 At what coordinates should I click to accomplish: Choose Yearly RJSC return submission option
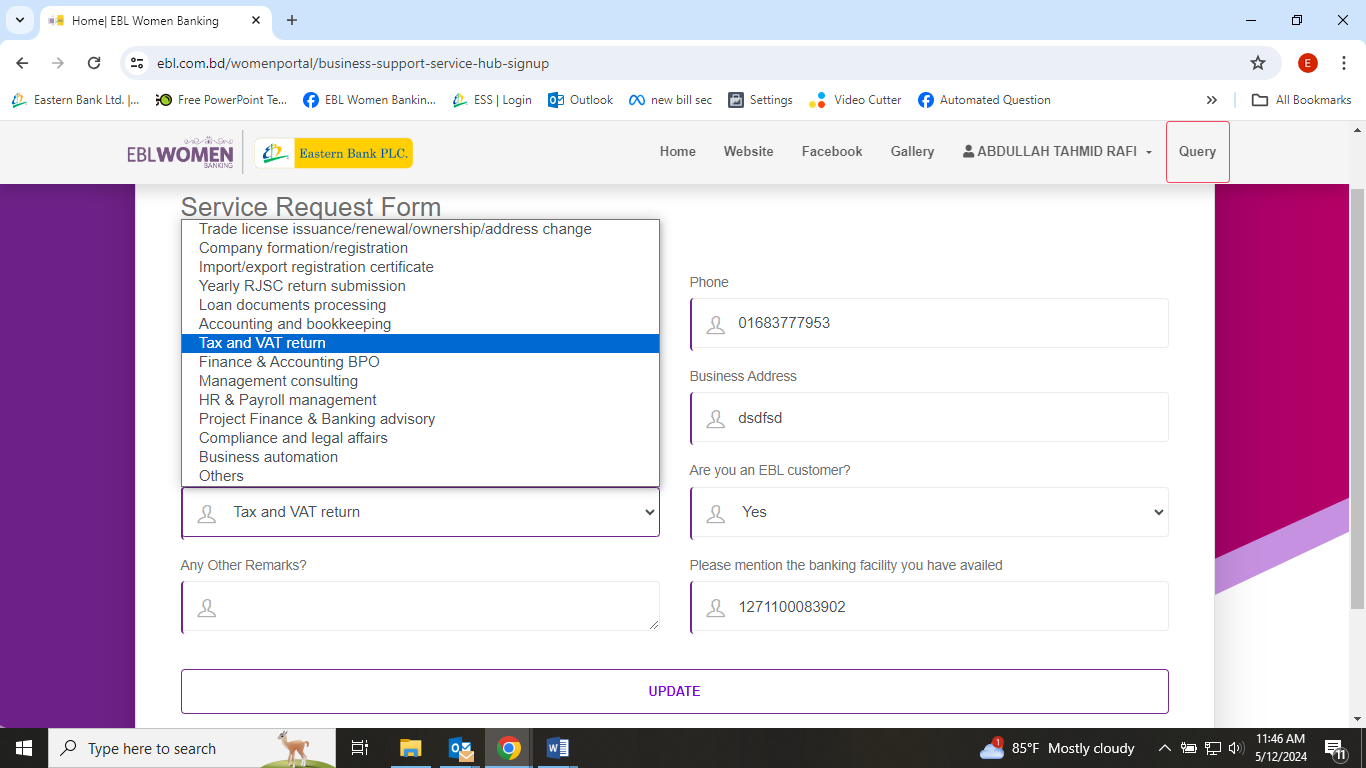420,286
